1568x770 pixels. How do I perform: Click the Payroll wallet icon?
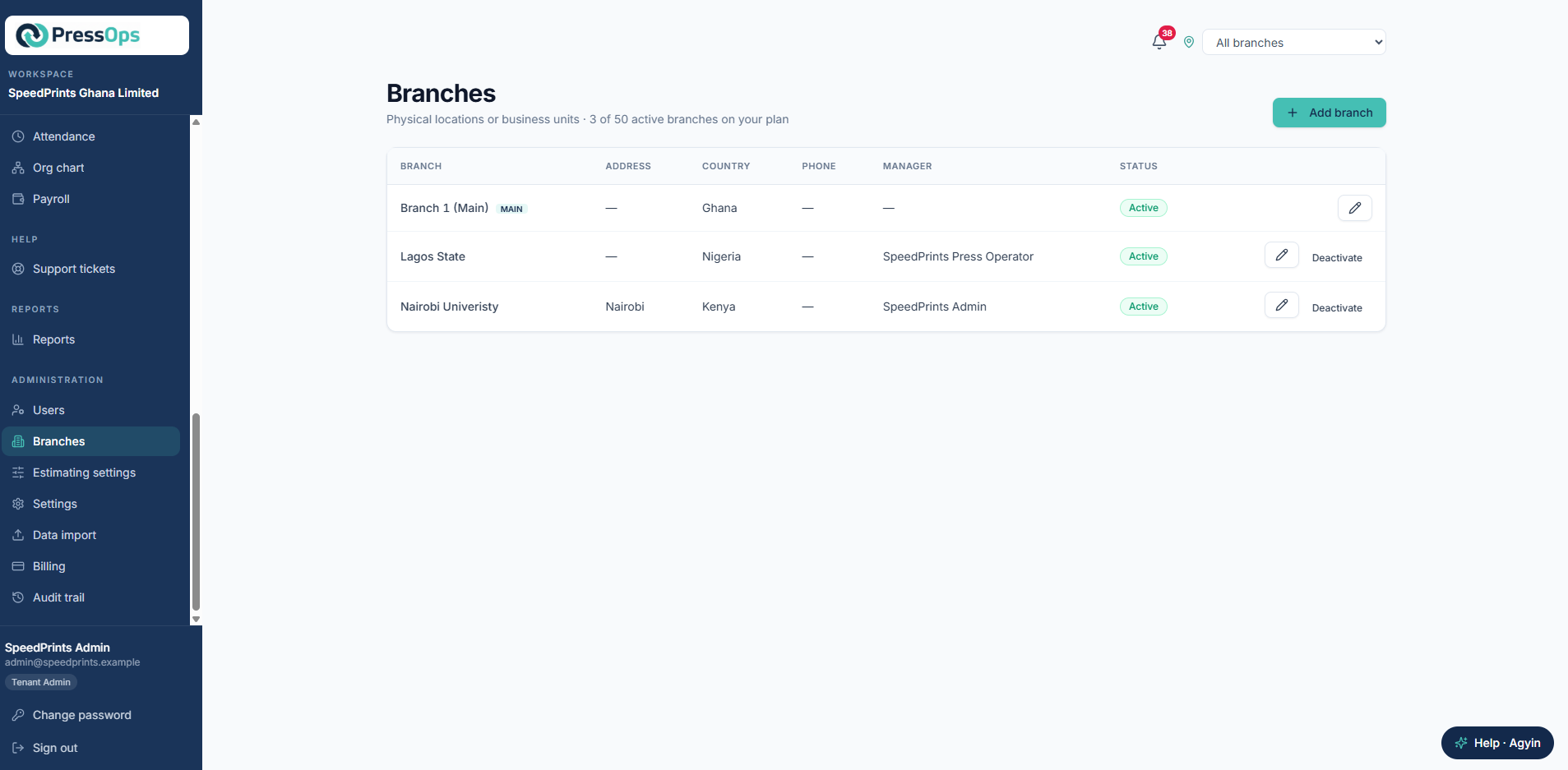coord(18,199)
